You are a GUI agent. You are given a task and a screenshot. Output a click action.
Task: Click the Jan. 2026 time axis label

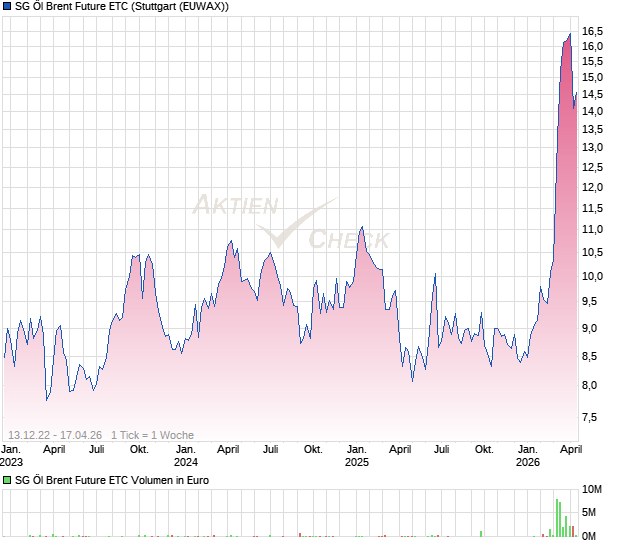pos(528,456)
